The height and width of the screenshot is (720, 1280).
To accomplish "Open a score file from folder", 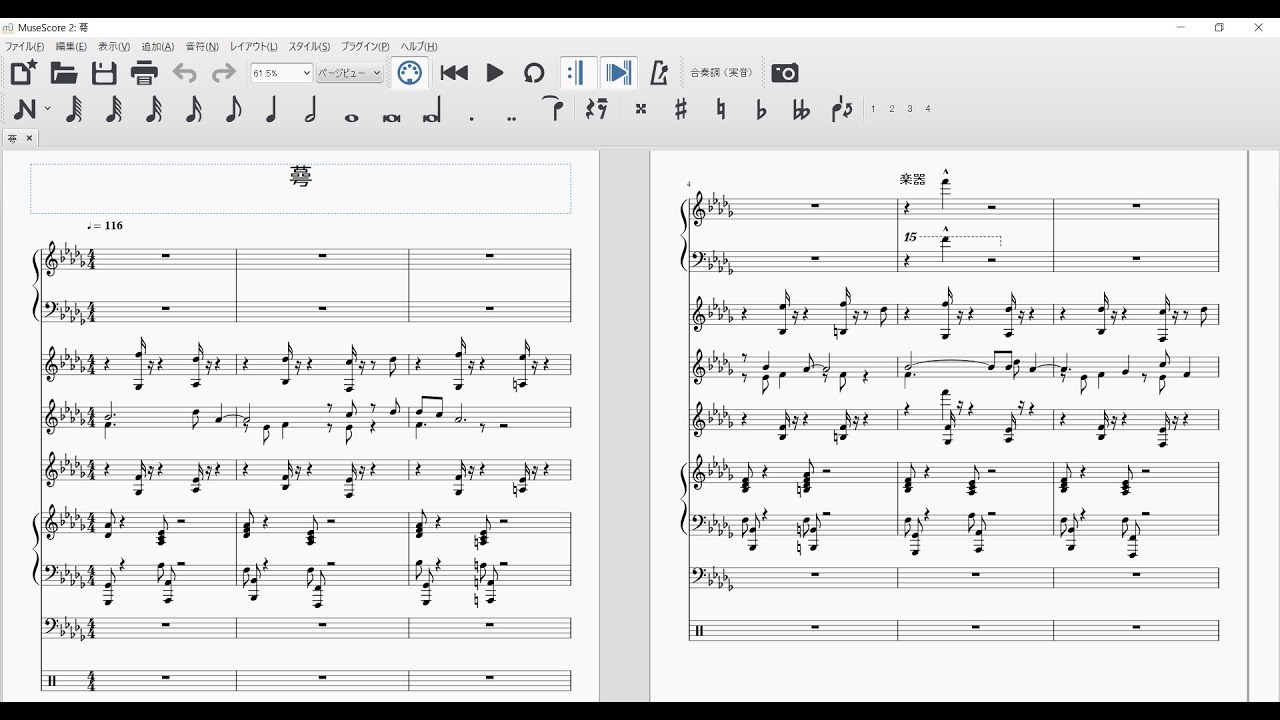I will 64,72.
